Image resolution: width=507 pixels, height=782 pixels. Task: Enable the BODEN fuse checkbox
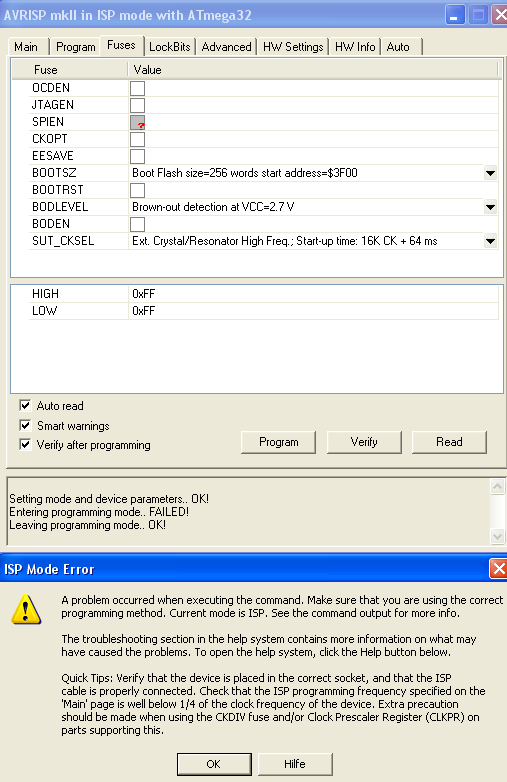coord(138,224)
